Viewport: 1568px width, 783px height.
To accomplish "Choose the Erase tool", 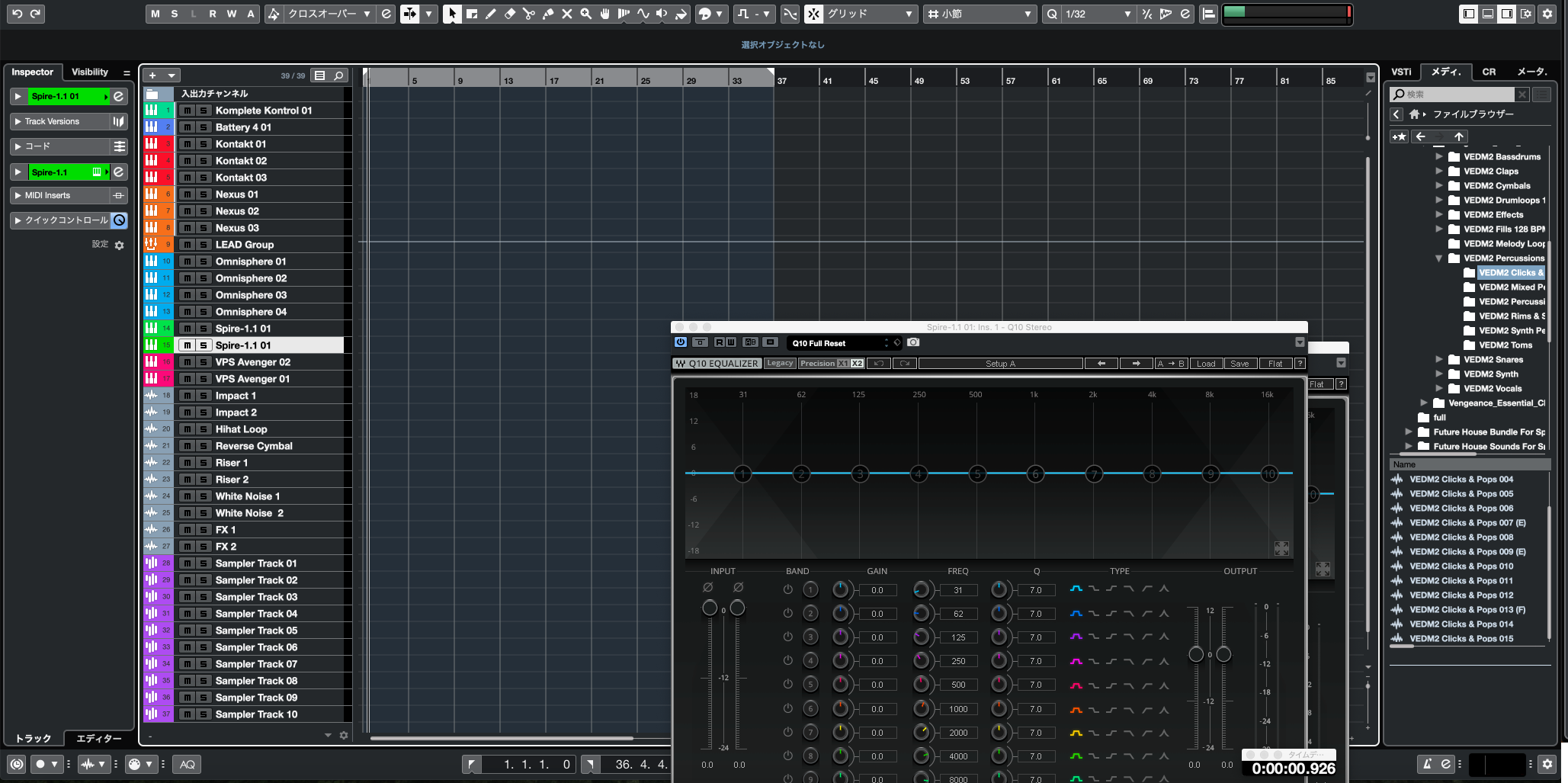I will coord(510,14).
